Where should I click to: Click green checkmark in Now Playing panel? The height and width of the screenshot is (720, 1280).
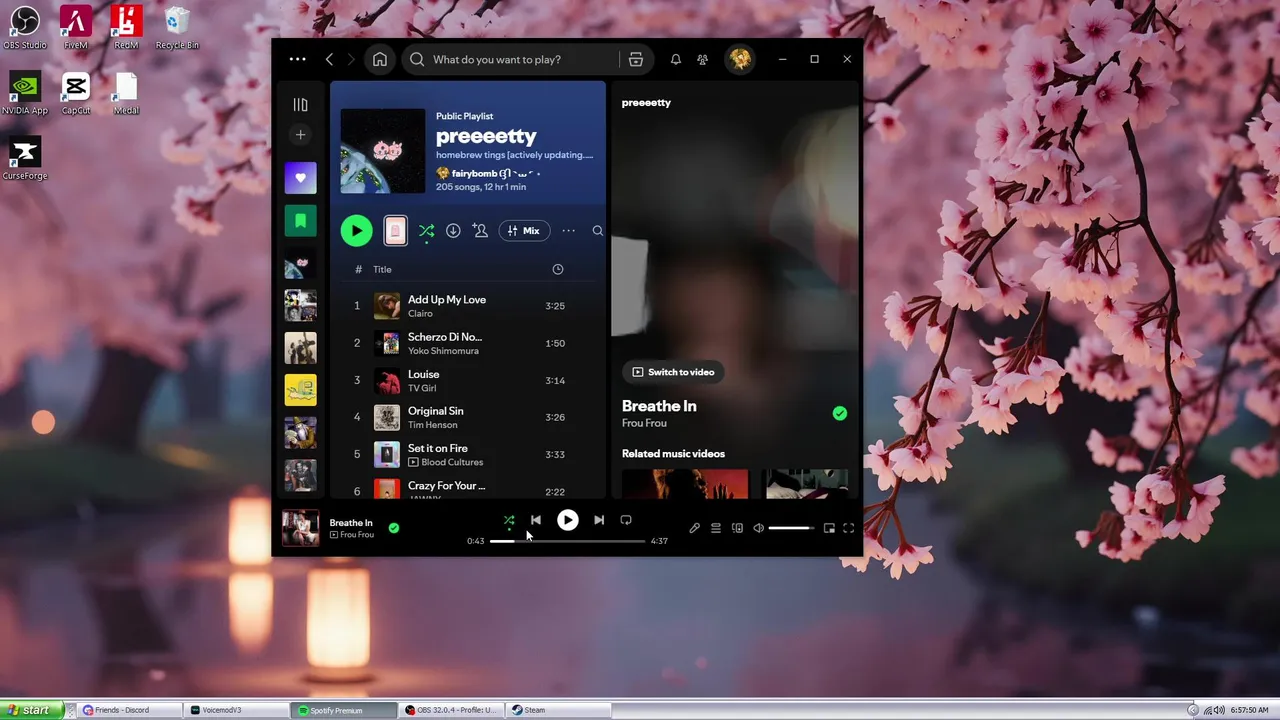tap(840, 413)
